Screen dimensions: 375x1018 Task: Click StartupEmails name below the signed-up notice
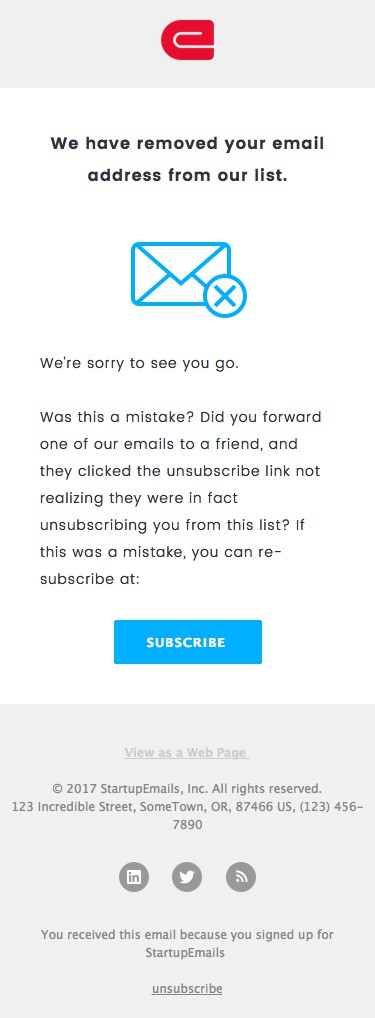coord(187,953)
